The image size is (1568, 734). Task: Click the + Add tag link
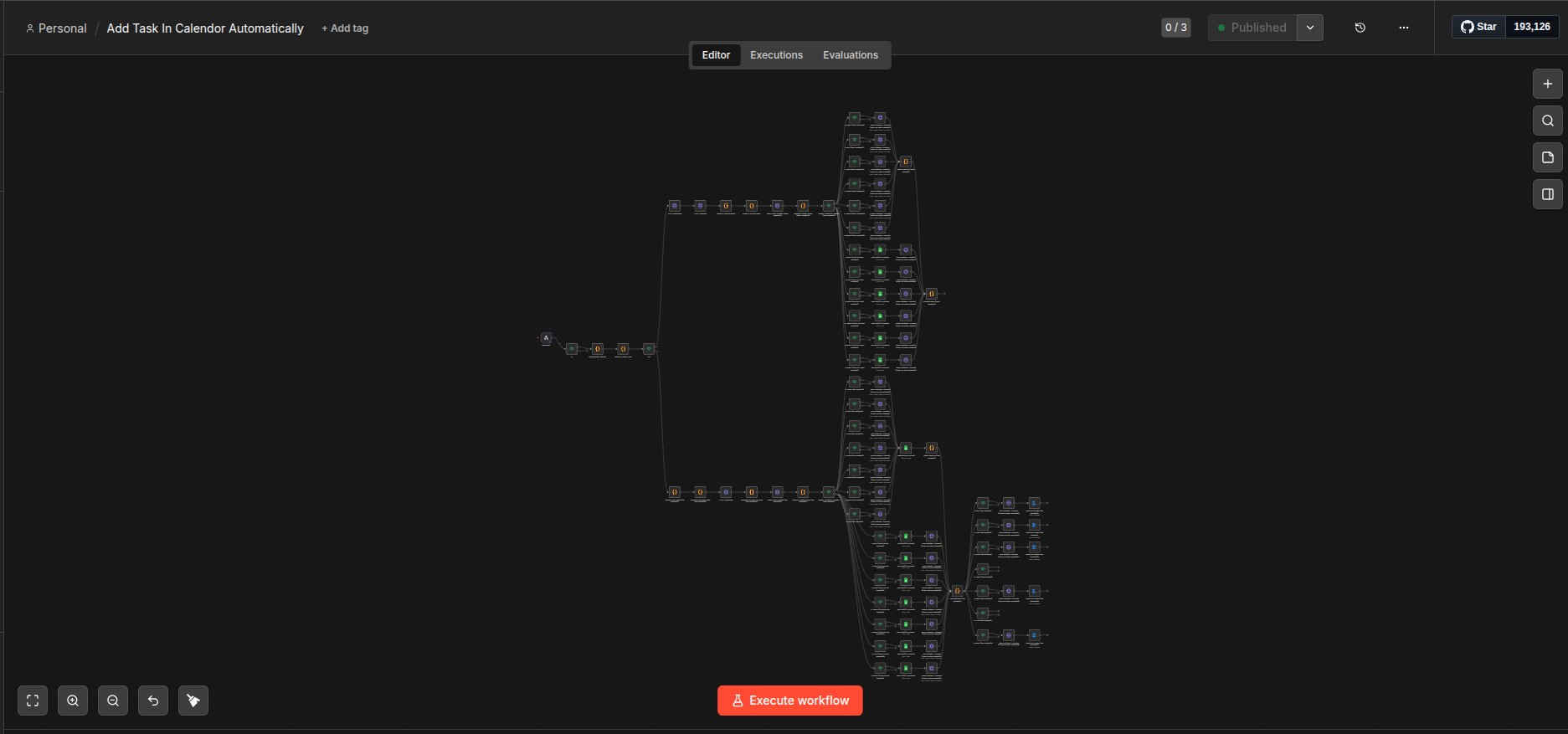pyautogui.click(x=345, y=28)
